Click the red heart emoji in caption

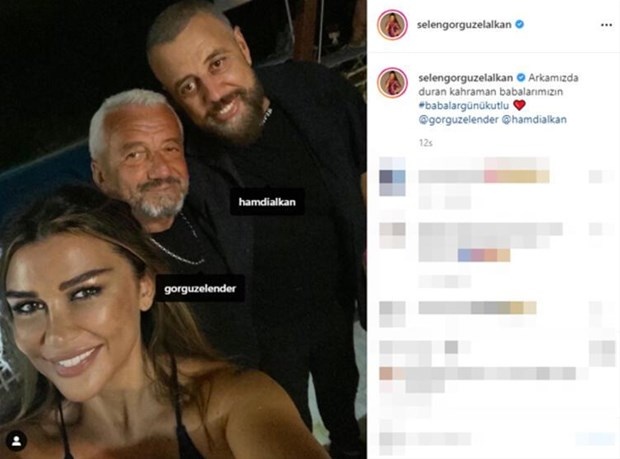(519, 105)
